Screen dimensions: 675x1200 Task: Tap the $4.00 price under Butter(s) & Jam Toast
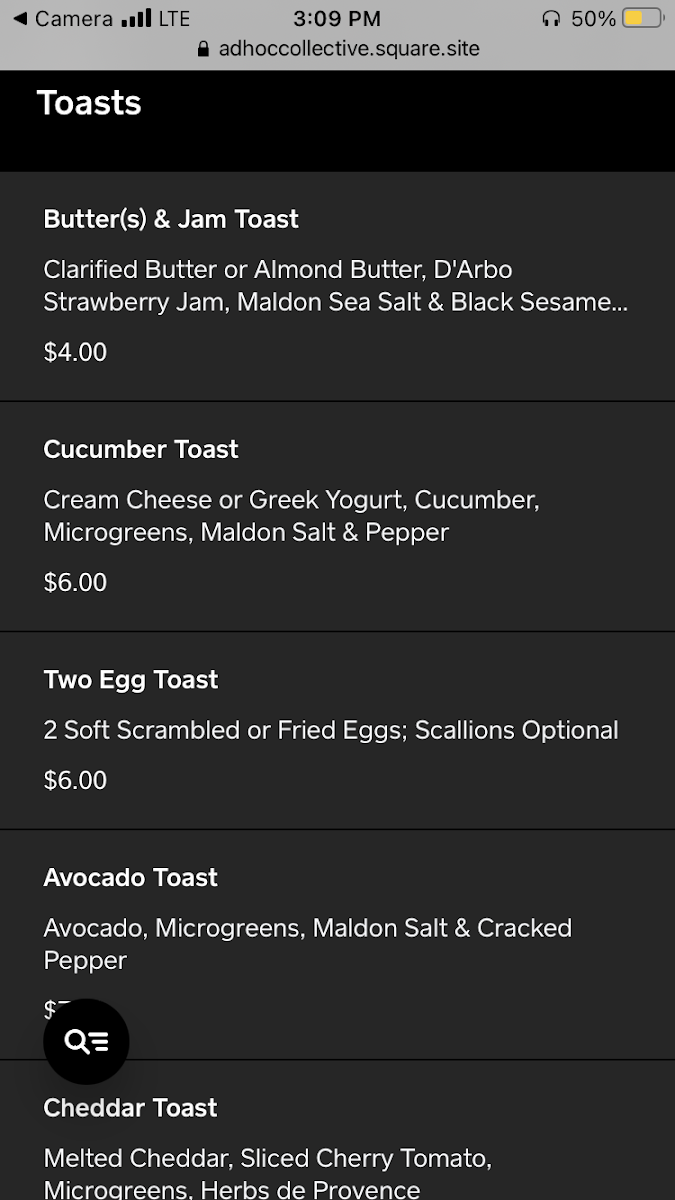tap(75, 352)
